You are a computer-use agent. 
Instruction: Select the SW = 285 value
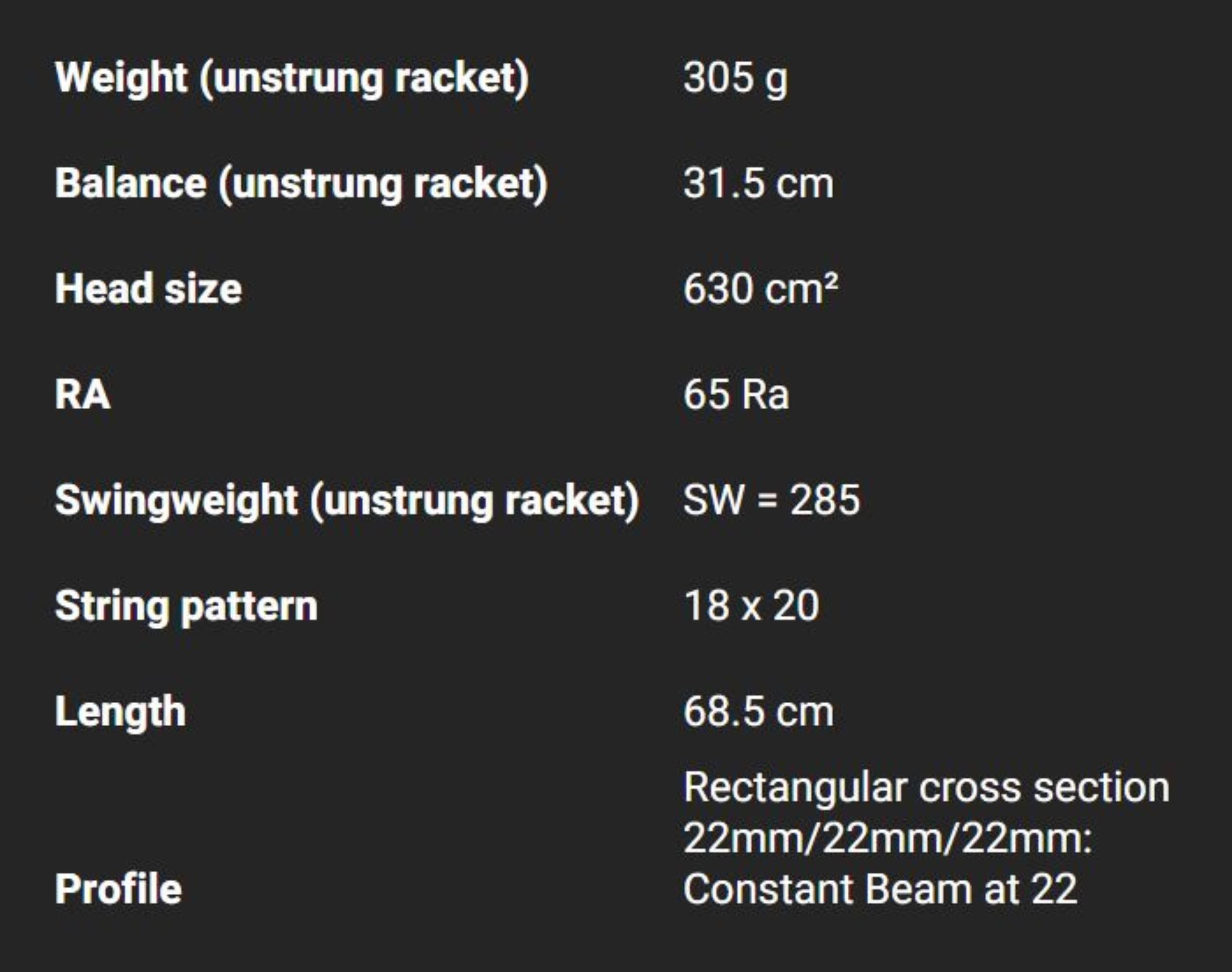coord(771,500)
